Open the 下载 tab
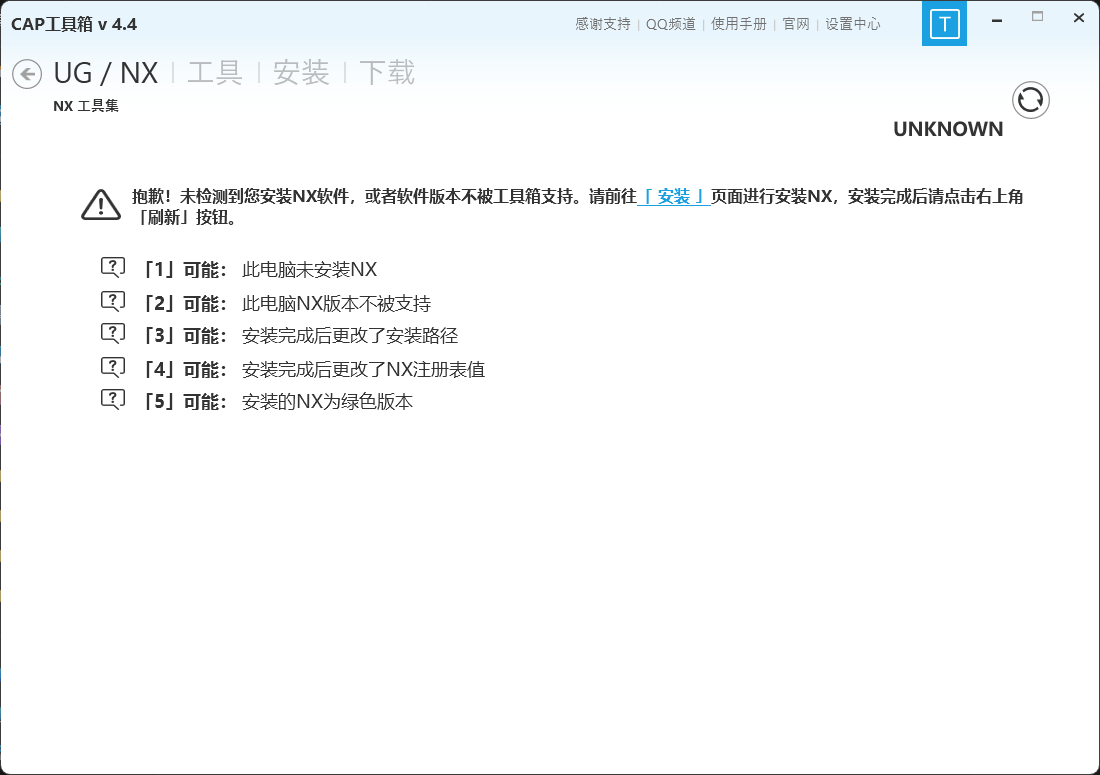 pyautogui.click(x=386, y=72)
